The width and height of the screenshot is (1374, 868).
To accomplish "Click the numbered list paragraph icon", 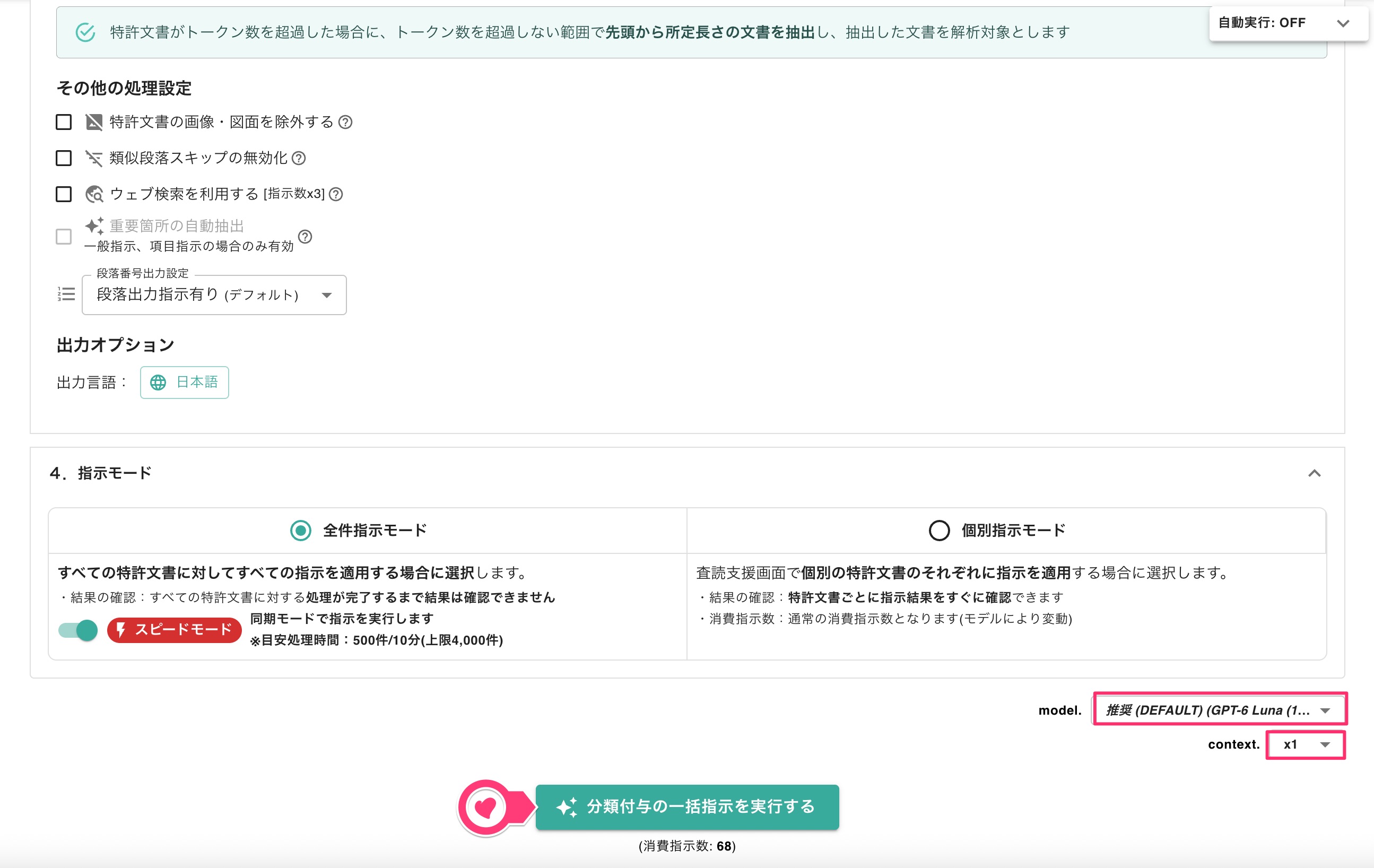I will 66,294.
